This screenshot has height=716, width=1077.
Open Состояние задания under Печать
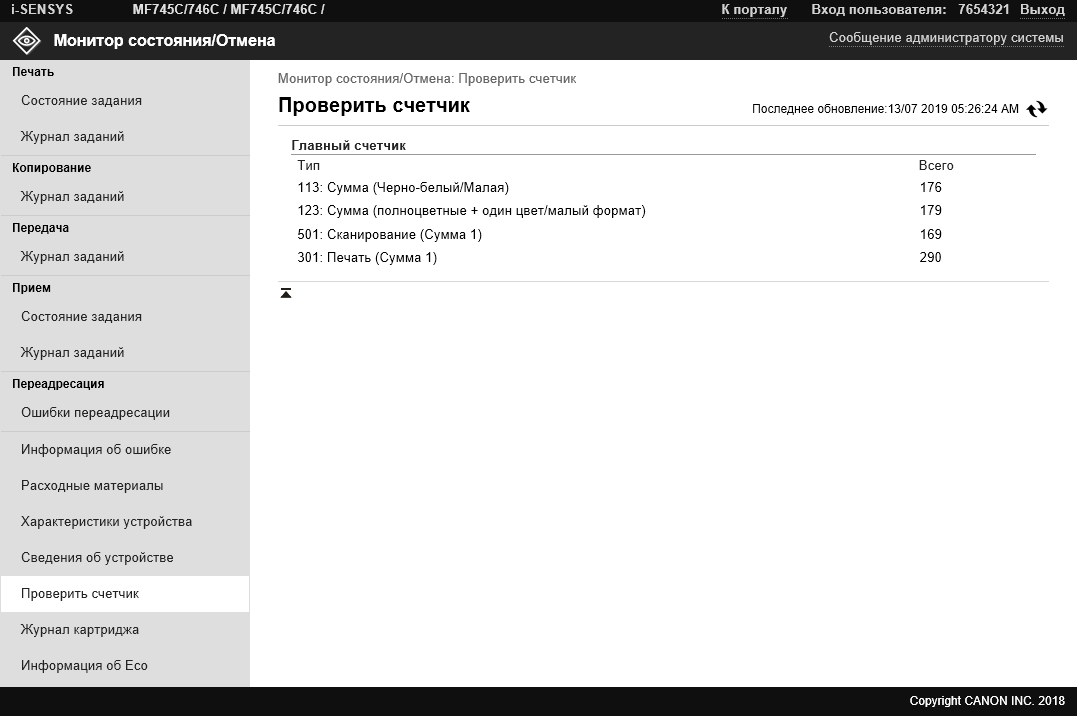tap(81, 100)
